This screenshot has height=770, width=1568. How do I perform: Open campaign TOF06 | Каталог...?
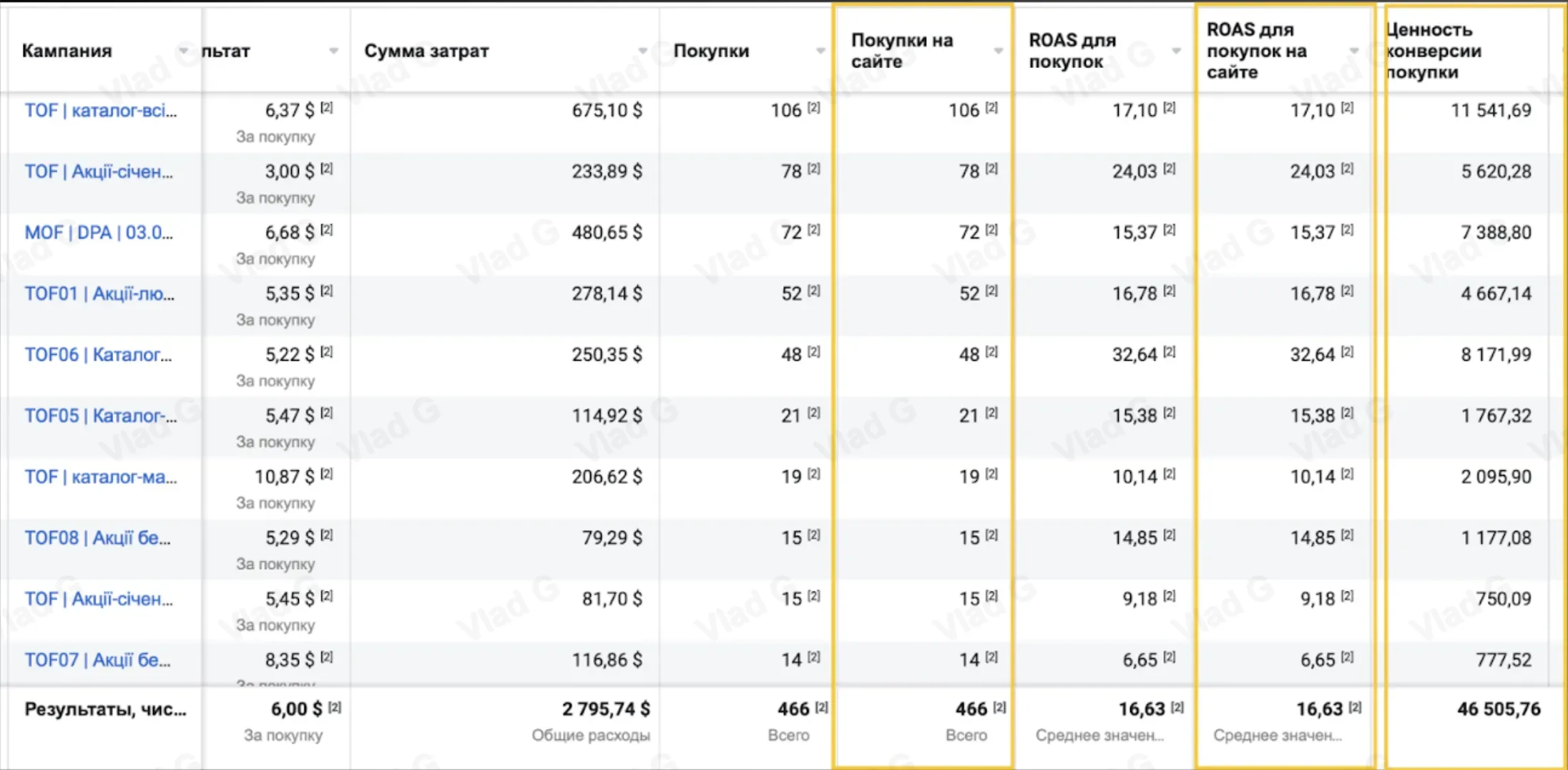click(98, 354)
